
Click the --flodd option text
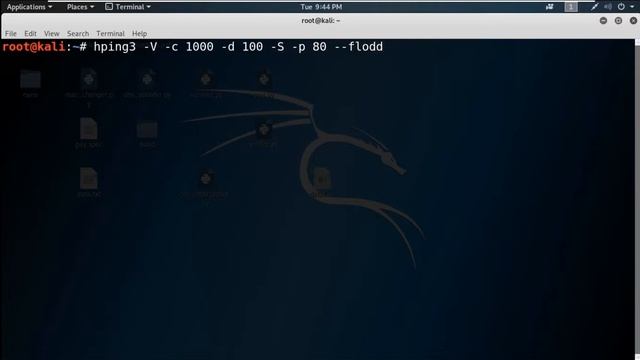359,47
